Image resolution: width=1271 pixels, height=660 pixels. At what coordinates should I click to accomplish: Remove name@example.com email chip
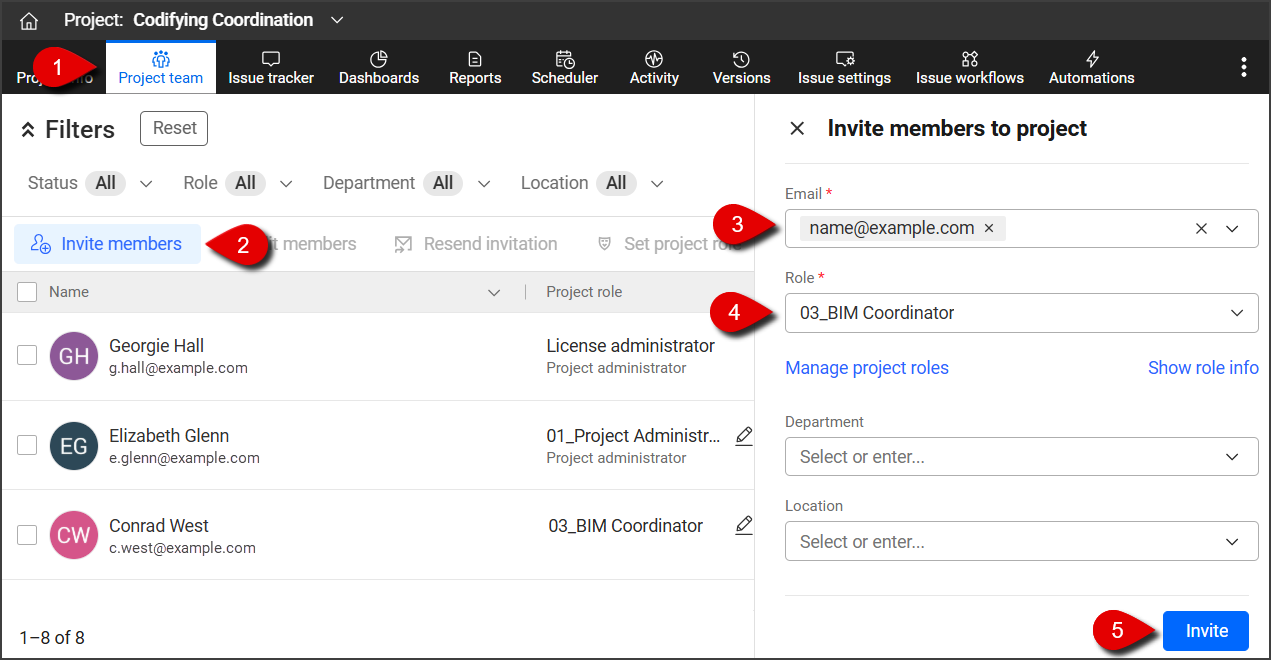click(989, 228)
